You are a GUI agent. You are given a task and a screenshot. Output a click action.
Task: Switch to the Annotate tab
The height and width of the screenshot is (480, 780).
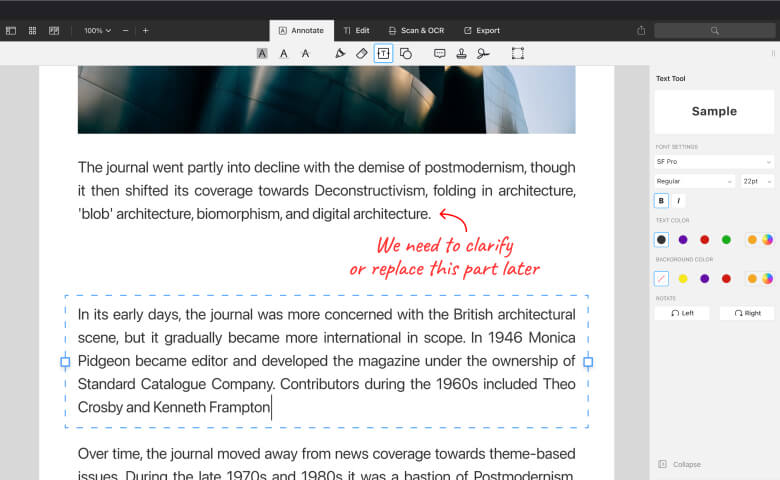(x=301, y=30)
